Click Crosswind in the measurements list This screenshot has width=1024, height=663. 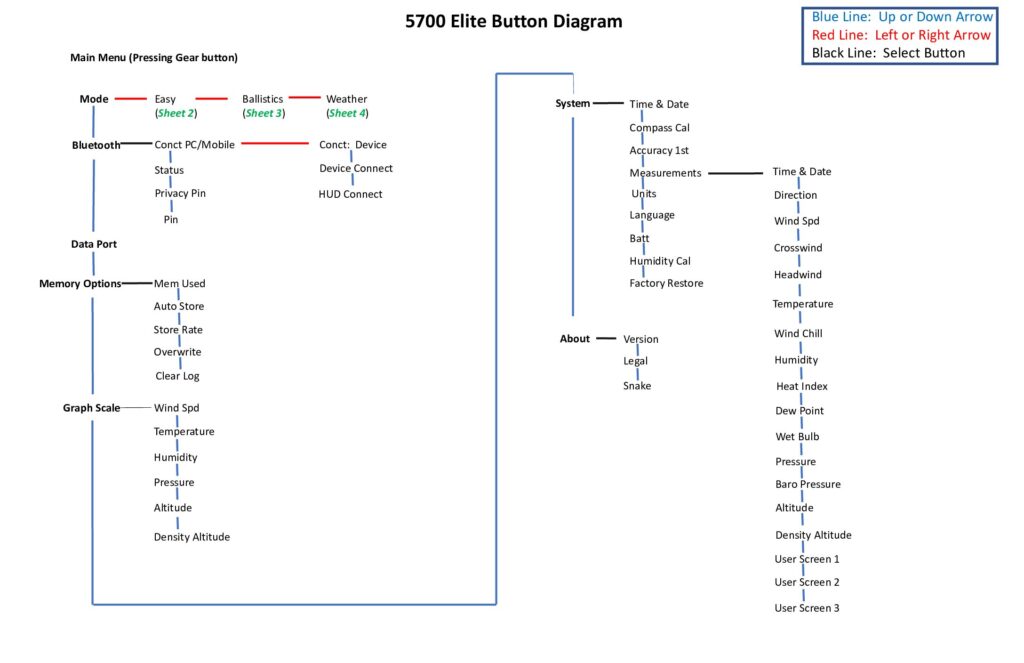pos(798,248)
